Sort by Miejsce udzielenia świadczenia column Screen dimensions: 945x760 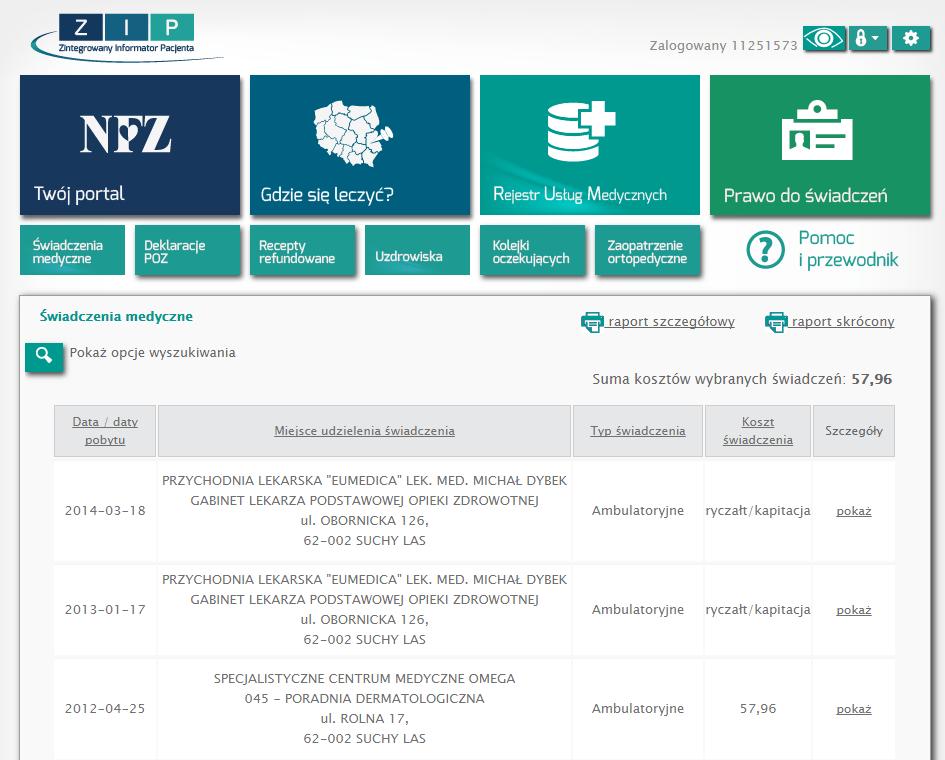[364, 431]
